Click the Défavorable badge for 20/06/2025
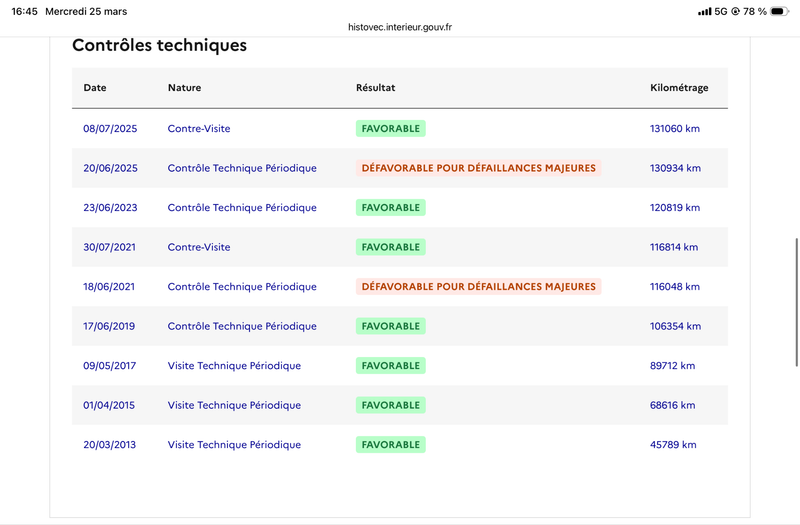The width and height of the screenshot is (800, 525). (478, 168)
